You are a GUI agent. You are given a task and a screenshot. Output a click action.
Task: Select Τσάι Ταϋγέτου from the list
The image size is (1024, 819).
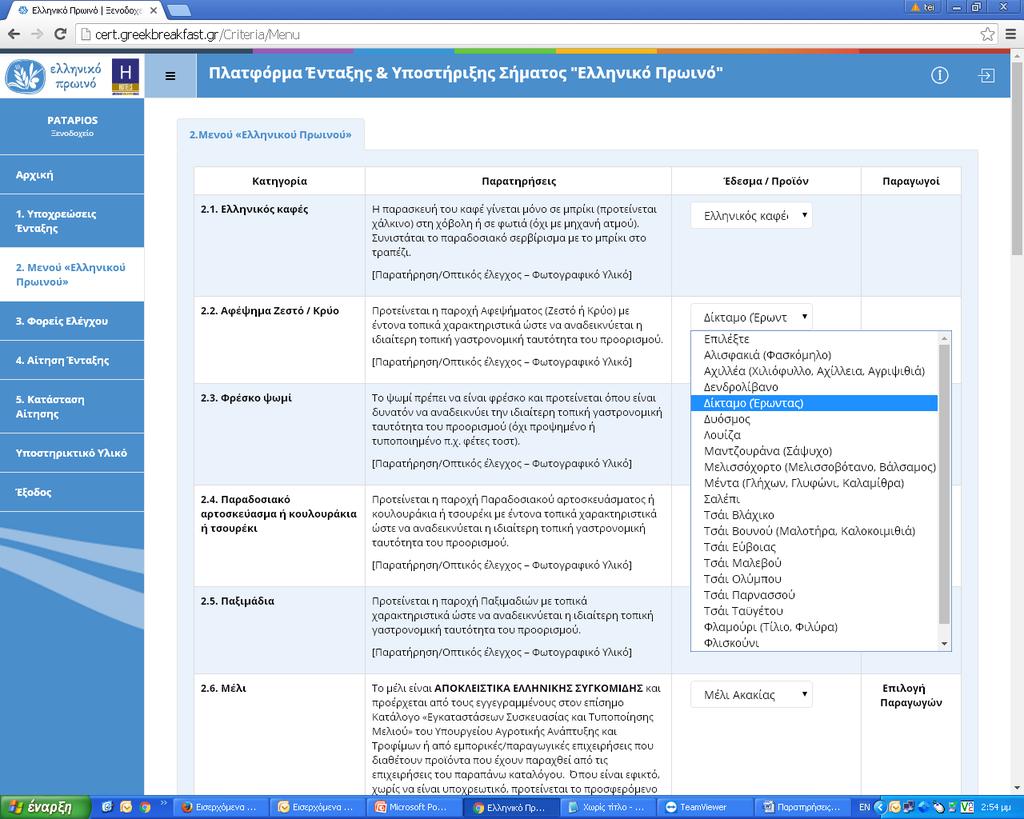[814, 611]
